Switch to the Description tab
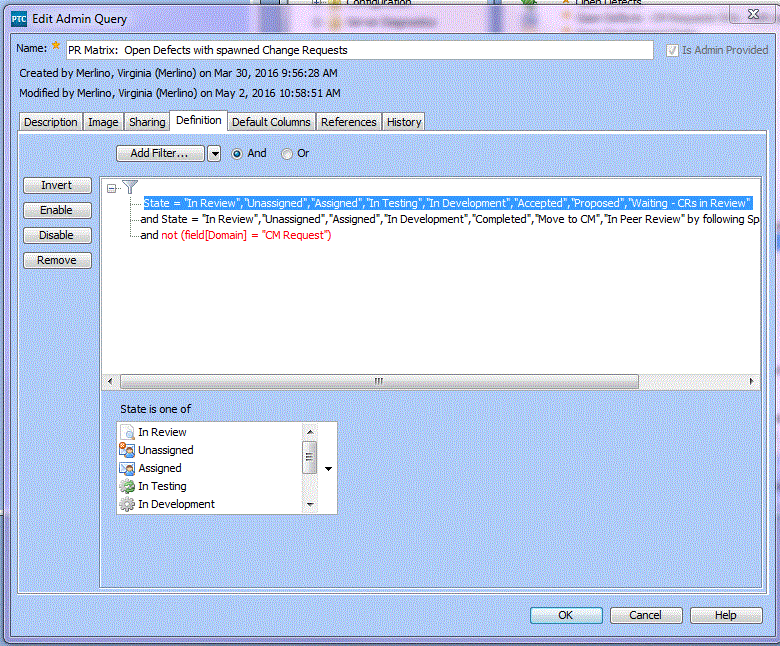 (x=51, y=122)
